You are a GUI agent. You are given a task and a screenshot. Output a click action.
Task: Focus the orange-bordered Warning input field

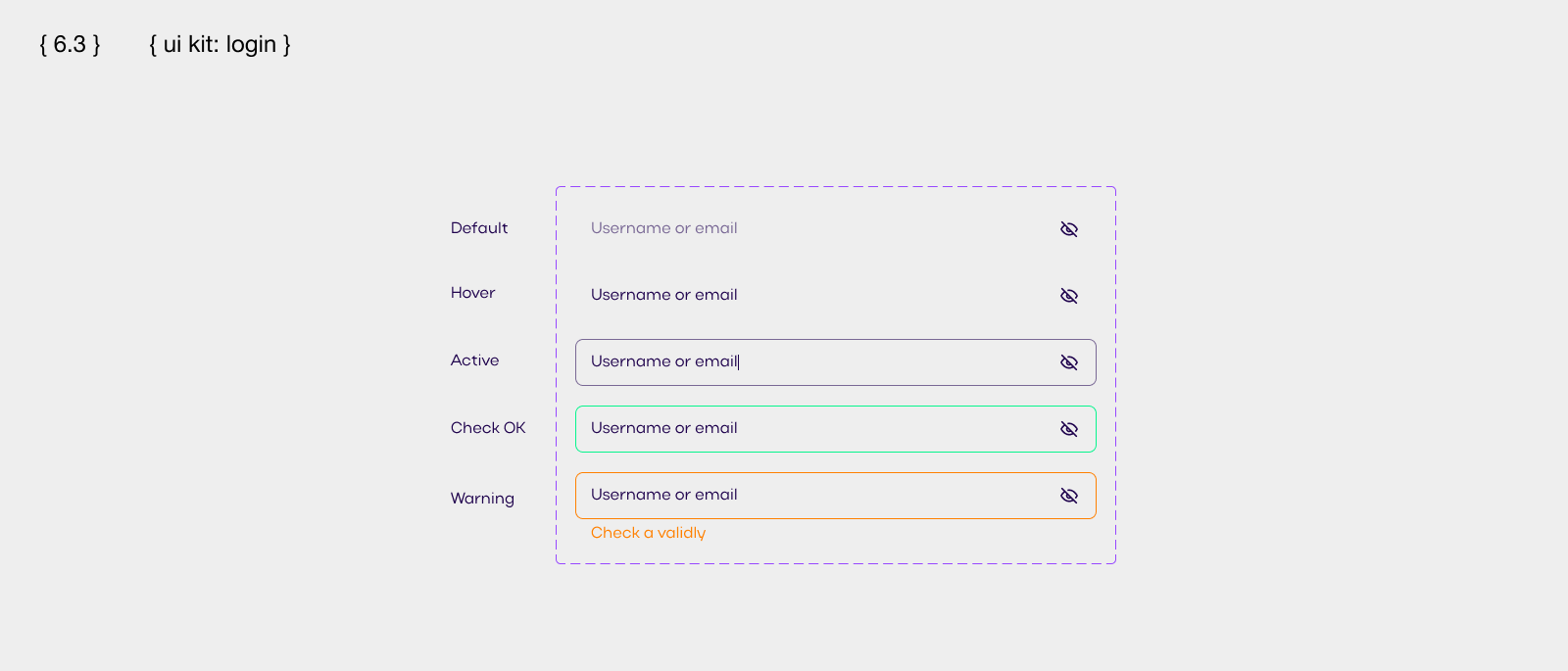coord(882,496)
